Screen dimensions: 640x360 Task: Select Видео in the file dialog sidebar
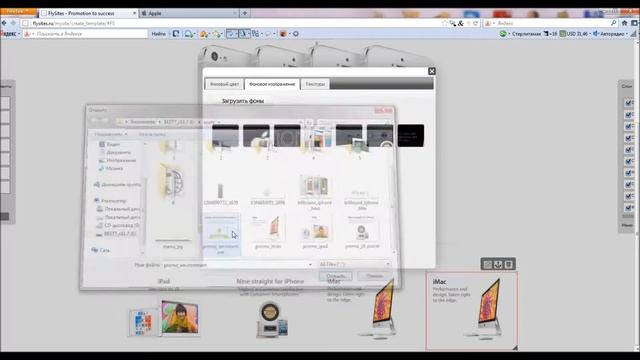coord(109,144)
